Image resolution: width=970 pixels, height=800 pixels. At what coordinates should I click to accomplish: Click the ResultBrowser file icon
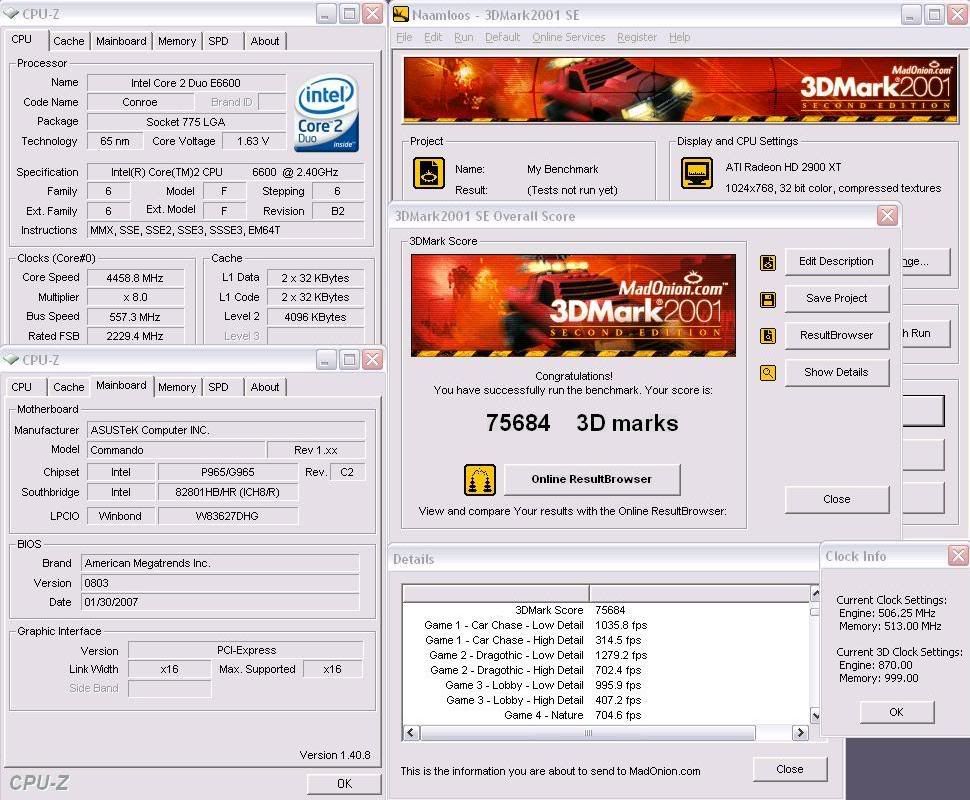click(768, 336)
